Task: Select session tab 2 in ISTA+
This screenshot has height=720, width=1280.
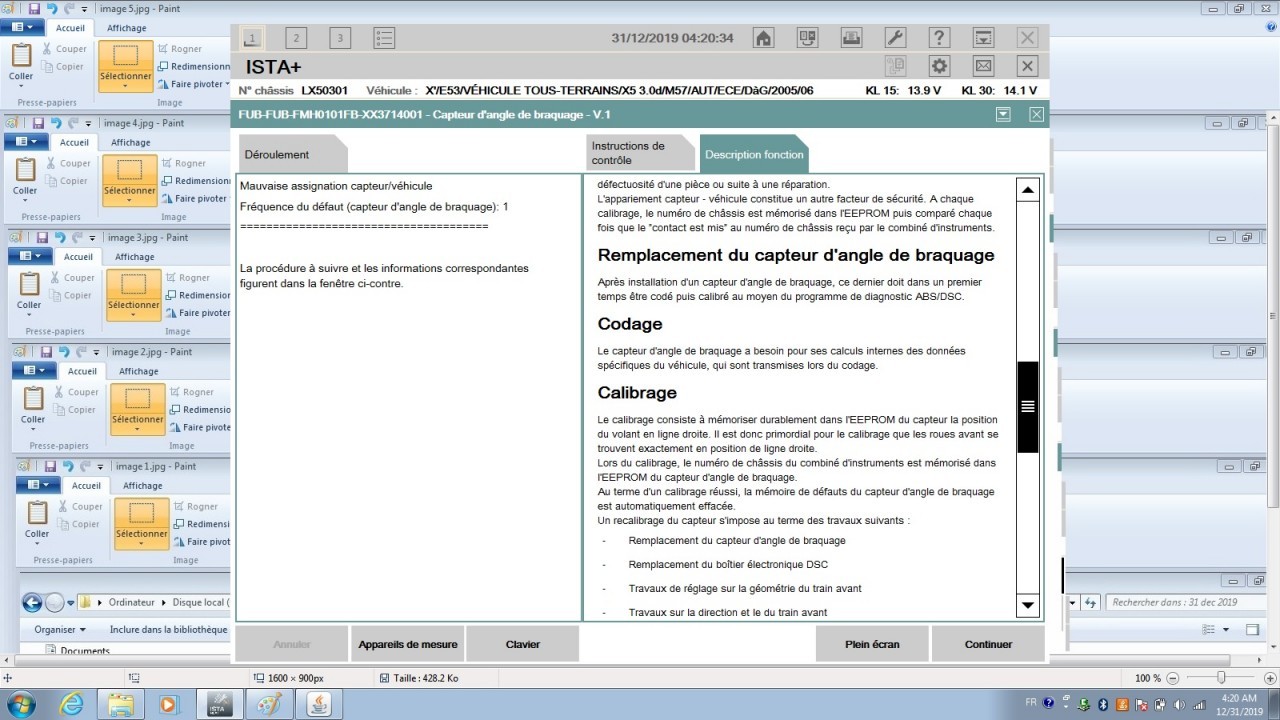Action: click(x=296, y=38)
